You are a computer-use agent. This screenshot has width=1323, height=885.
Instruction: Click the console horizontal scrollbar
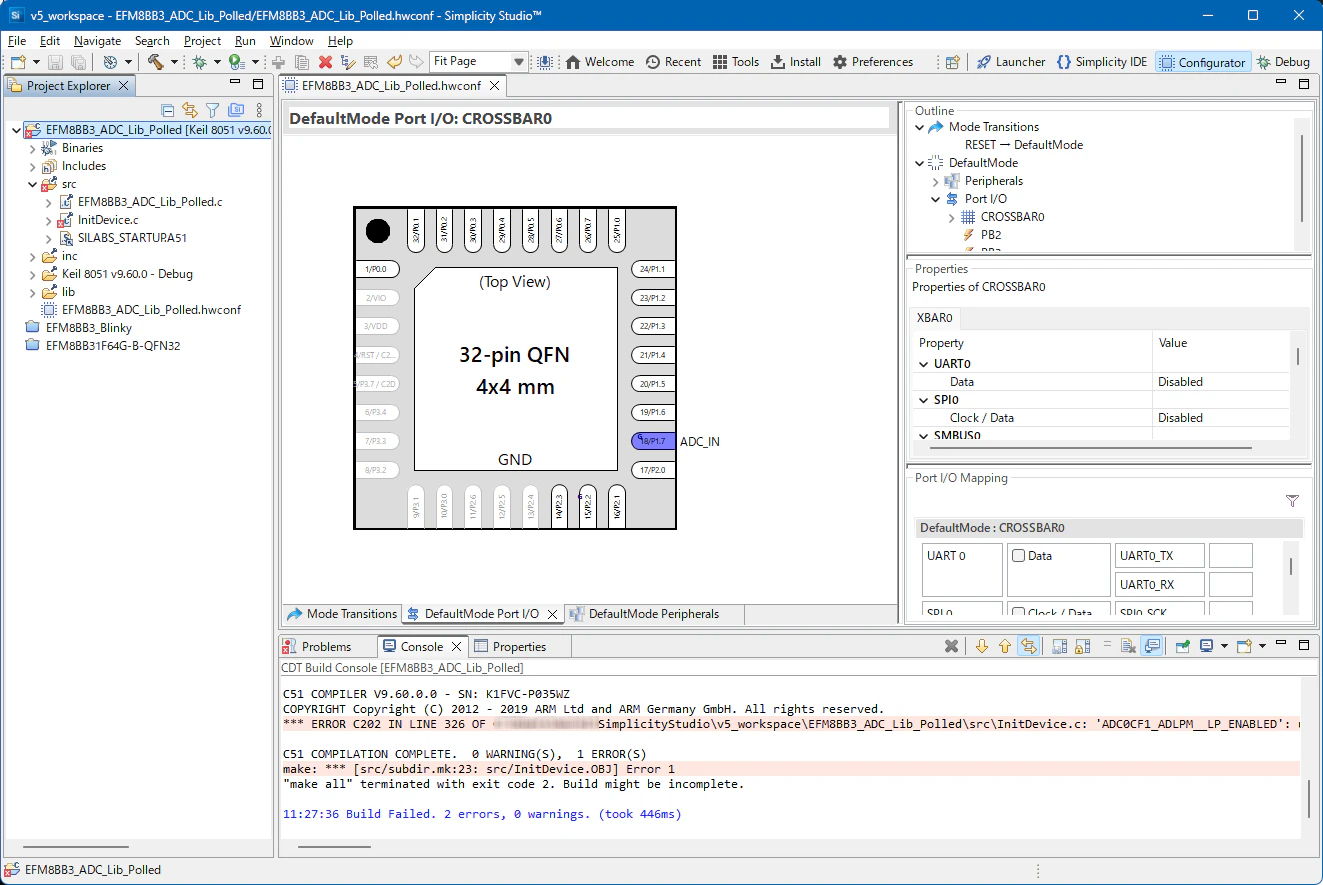point(334,847)
